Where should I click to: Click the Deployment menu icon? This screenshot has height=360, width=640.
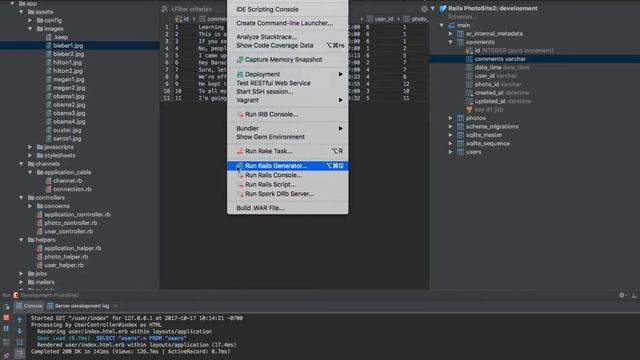(240, 74)
